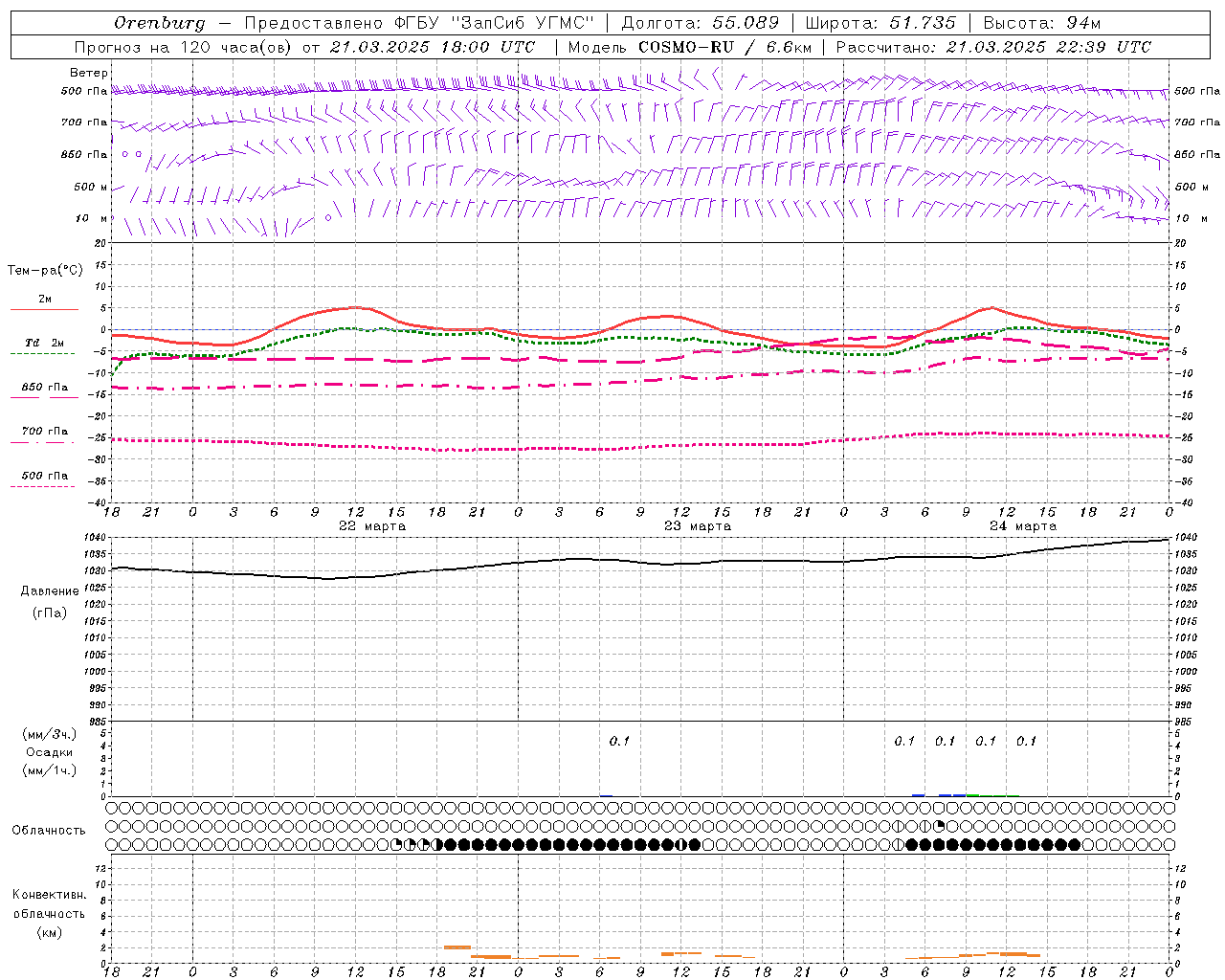Click the Высота: 94м field
The width and height of the screenshot is (1225, 980).
(x=1042, y=22)
